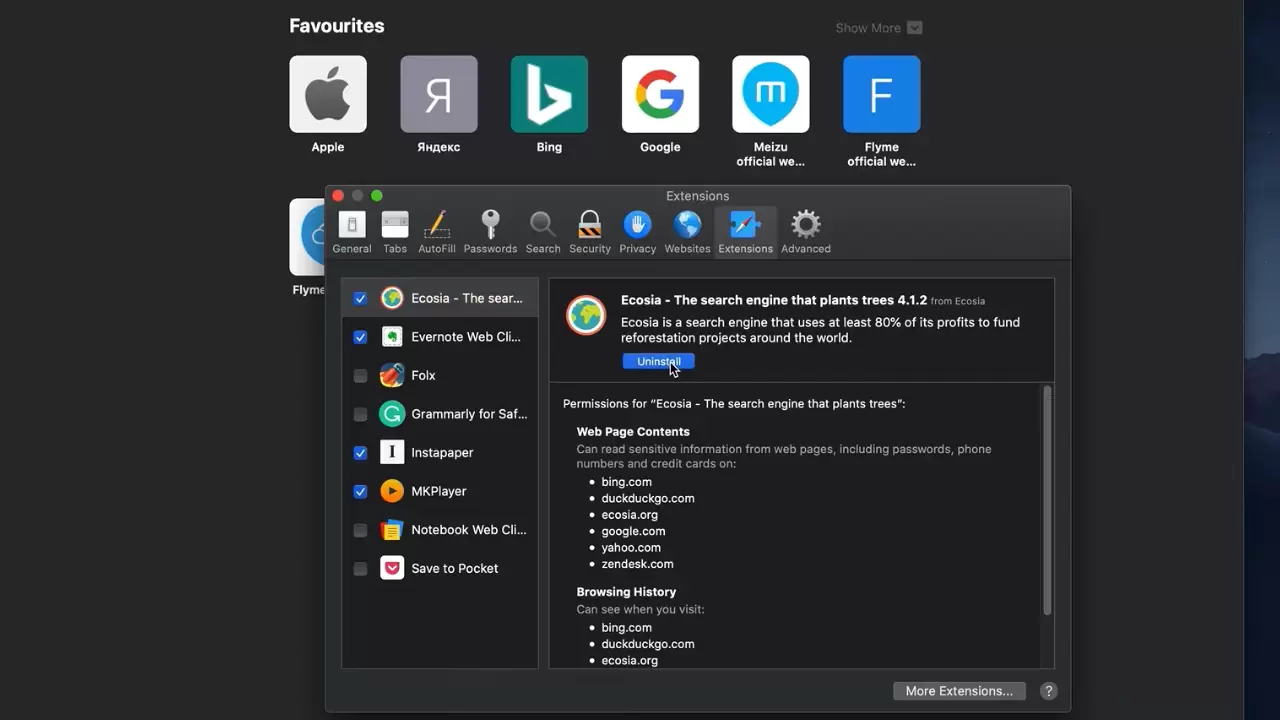The width and height of the screenshot is (1280, 720).
Task: Disable the Ecosia extension checkbox
Action: (x=360, y=298)
